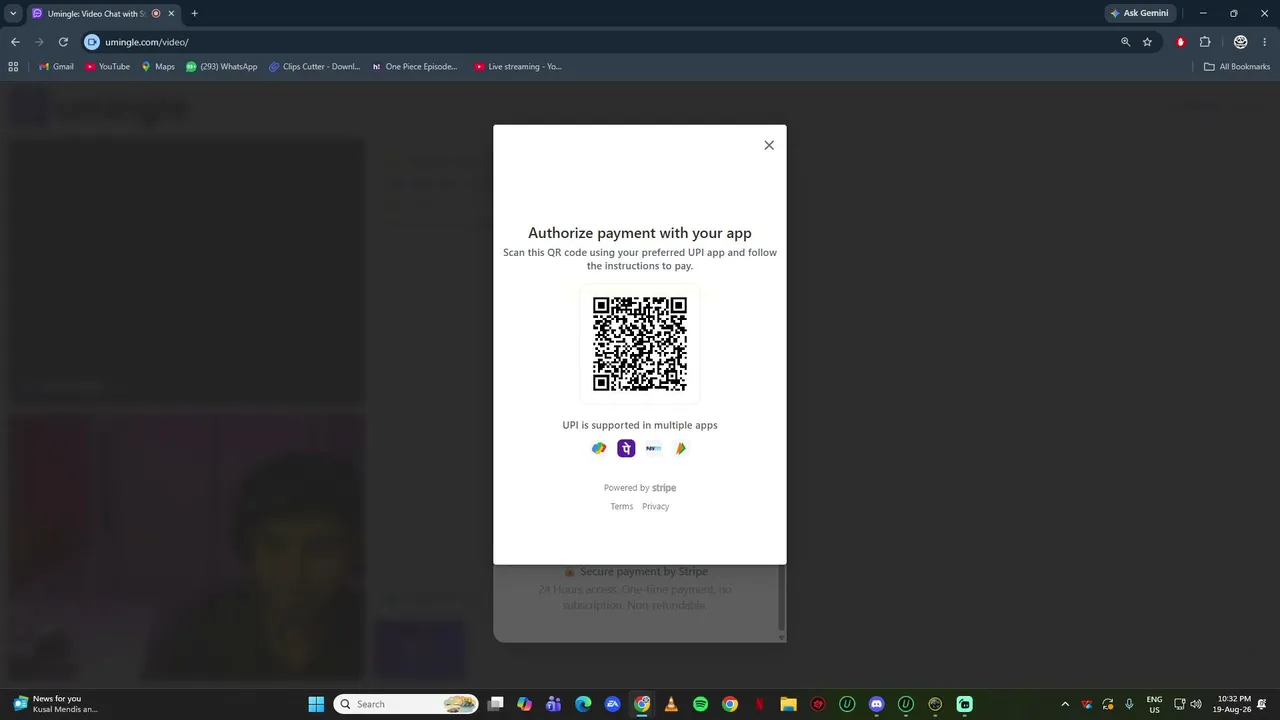Open the Windows Start menu
Viewport: 1280px width, 720px height.
pyautogui.click(x=316, y=704)
